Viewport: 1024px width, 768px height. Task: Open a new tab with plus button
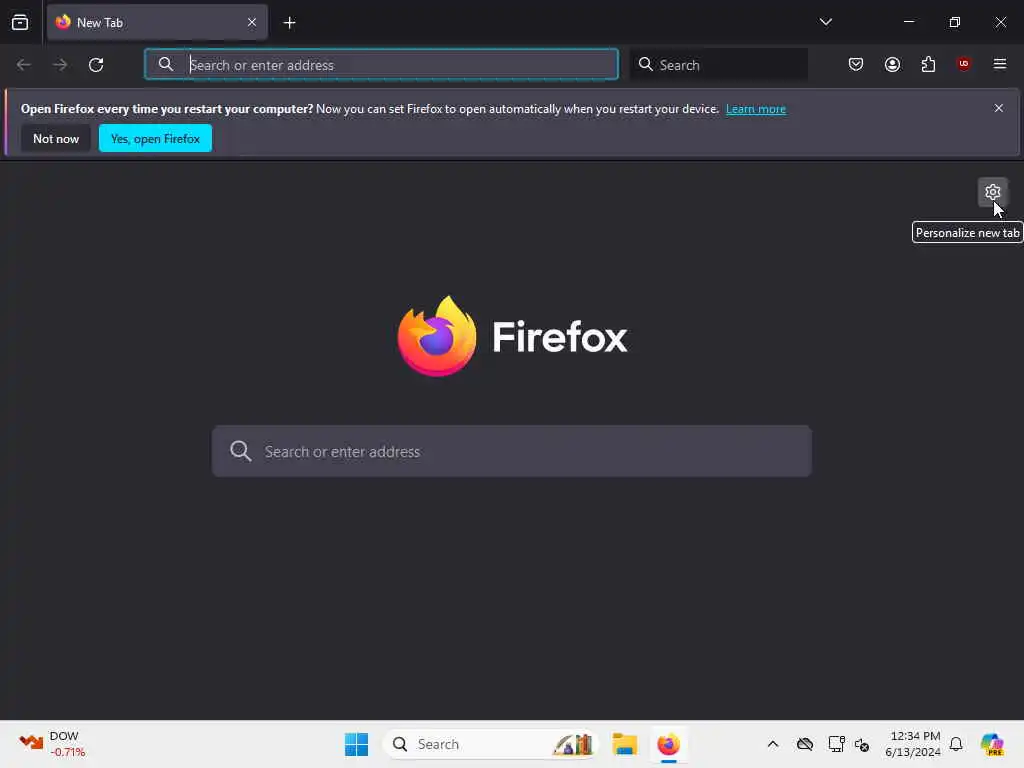pos(289,23)
